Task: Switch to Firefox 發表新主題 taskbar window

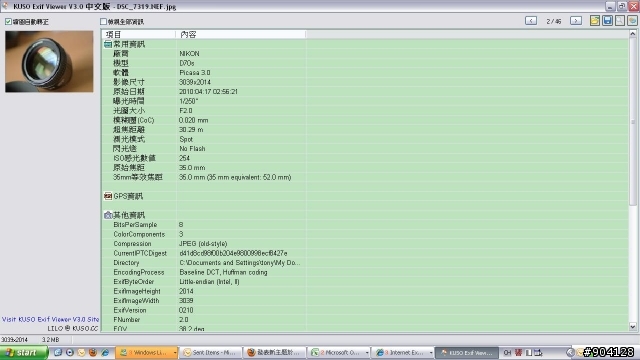Action: click(274, 353)
